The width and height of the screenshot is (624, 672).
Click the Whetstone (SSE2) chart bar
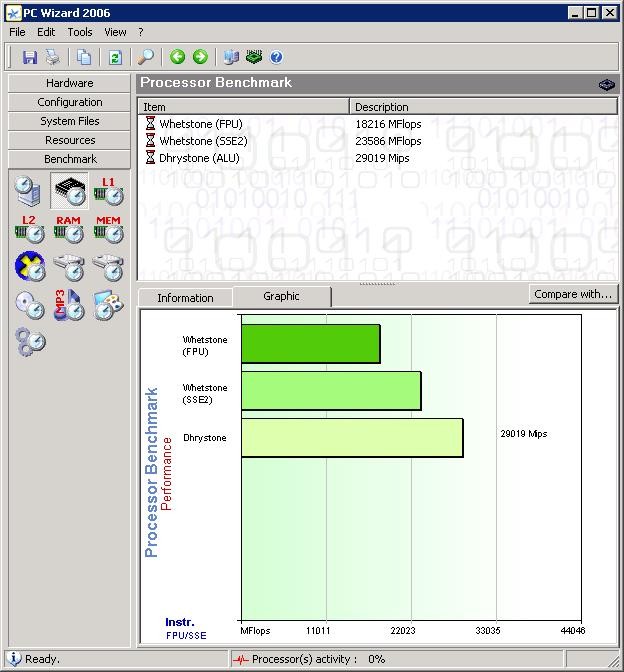click(x=331, y=391)
